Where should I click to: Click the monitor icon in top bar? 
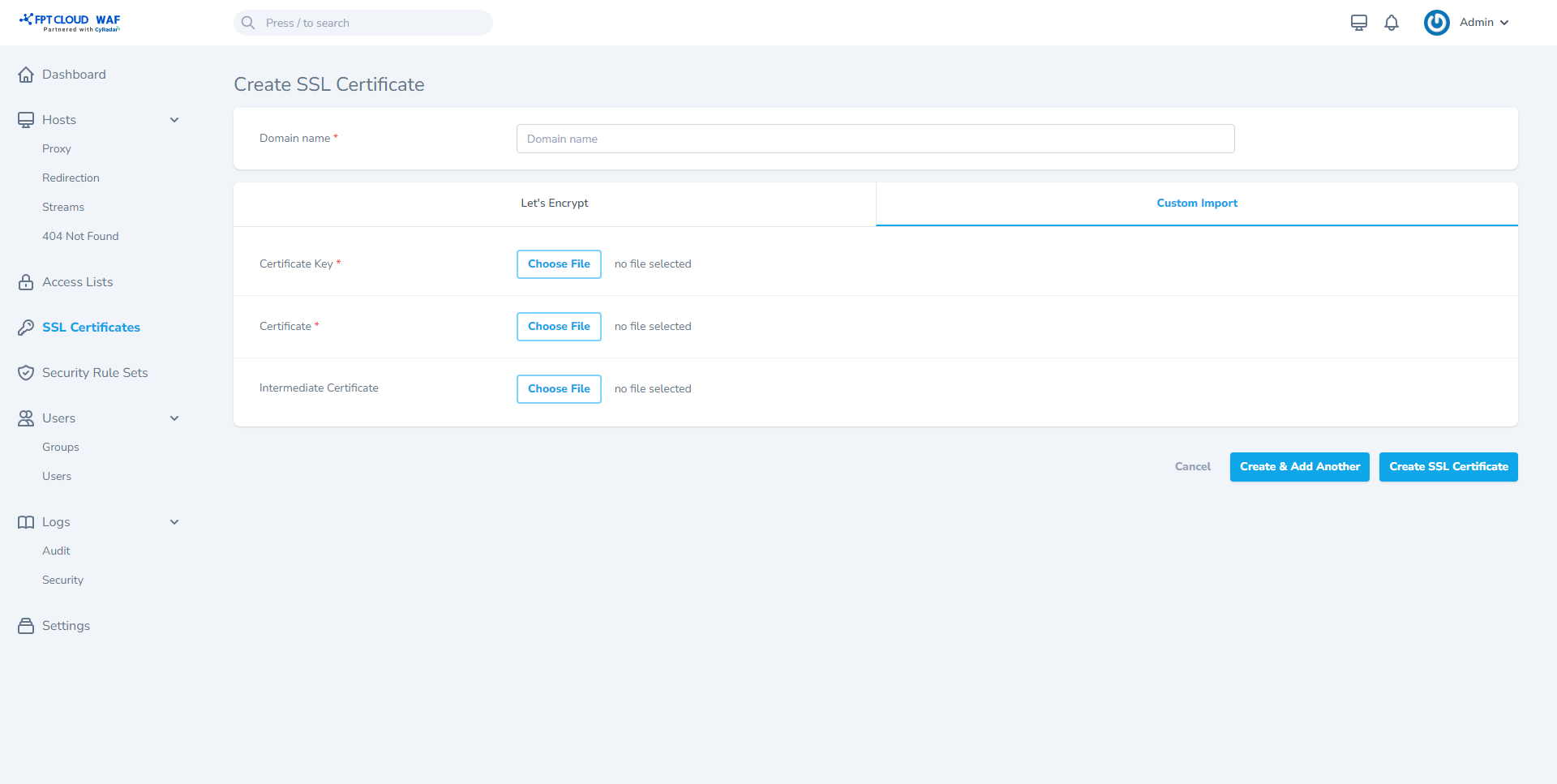[x=1359, y=23]
